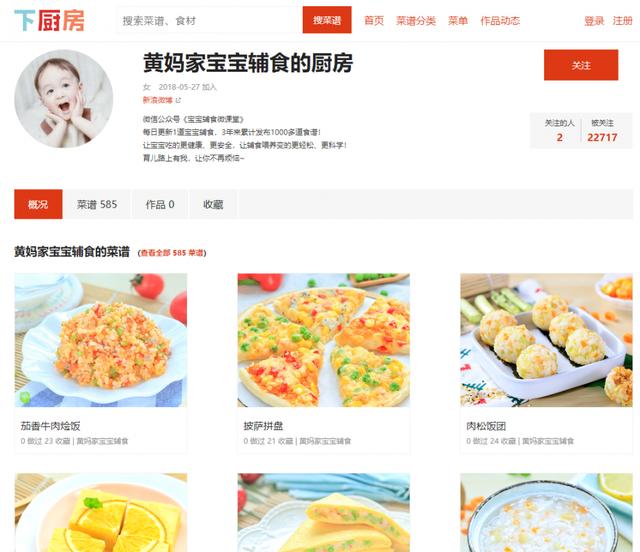This screenshot has width=640, height=552.
Task: Click the 下厨房 logo
Action: 49,20
